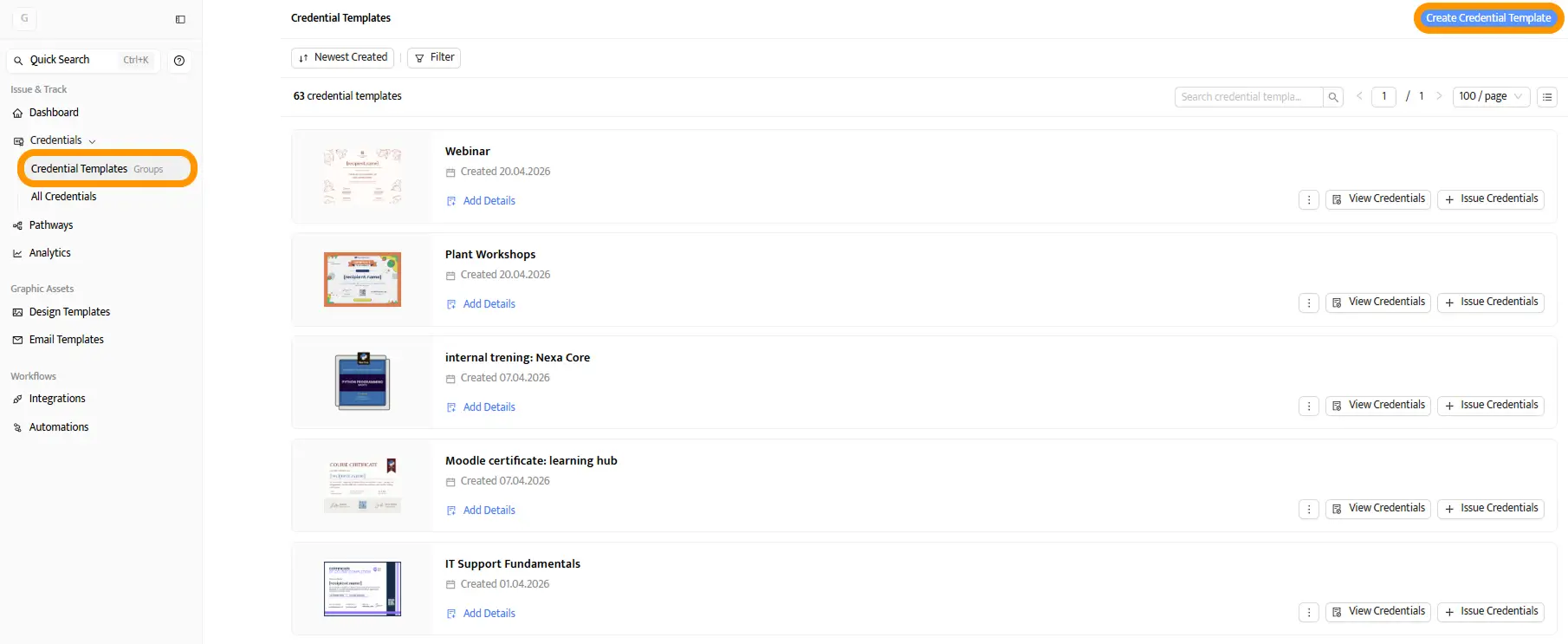Open more options for IT Support Fundamentals

tap(1309, 612)
